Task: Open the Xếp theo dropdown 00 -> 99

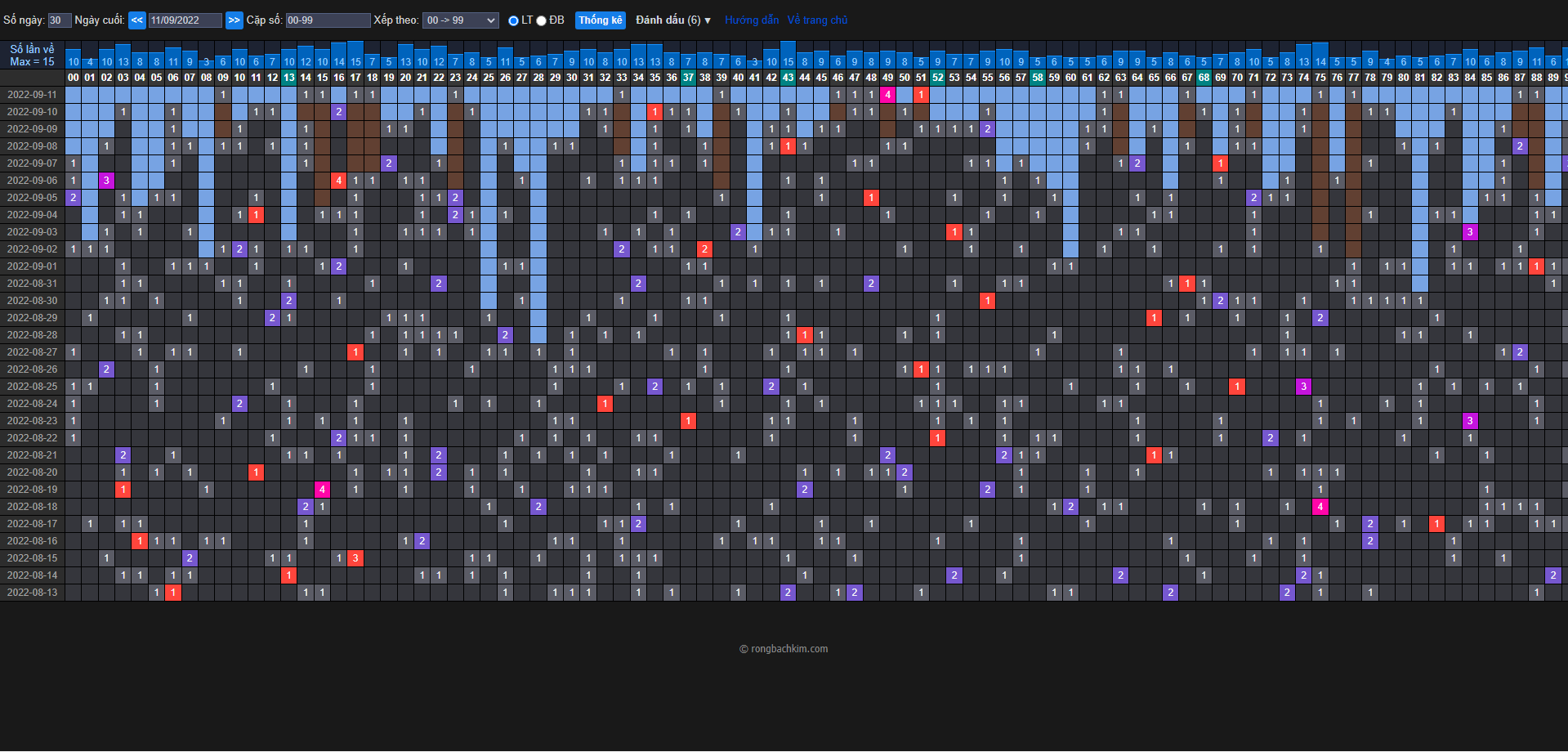Action: pos(460,20)
